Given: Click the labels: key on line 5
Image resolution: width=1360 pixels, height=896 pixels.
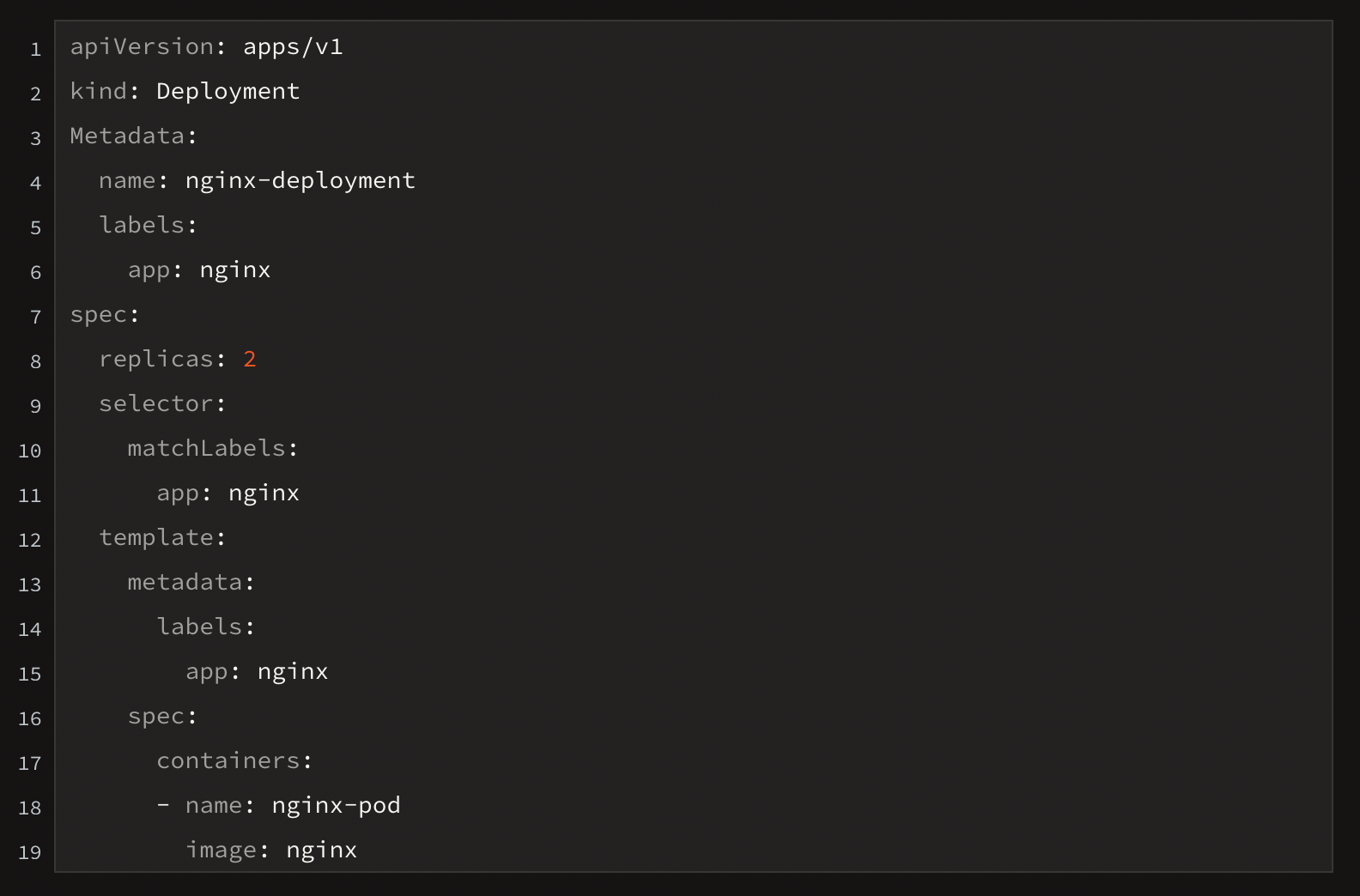Looking at the screenshot, I should 149,226.
